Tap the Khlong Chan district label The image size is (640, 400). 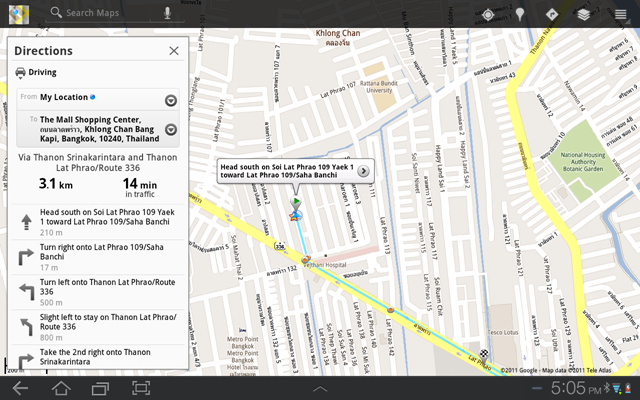click(338, 37)
